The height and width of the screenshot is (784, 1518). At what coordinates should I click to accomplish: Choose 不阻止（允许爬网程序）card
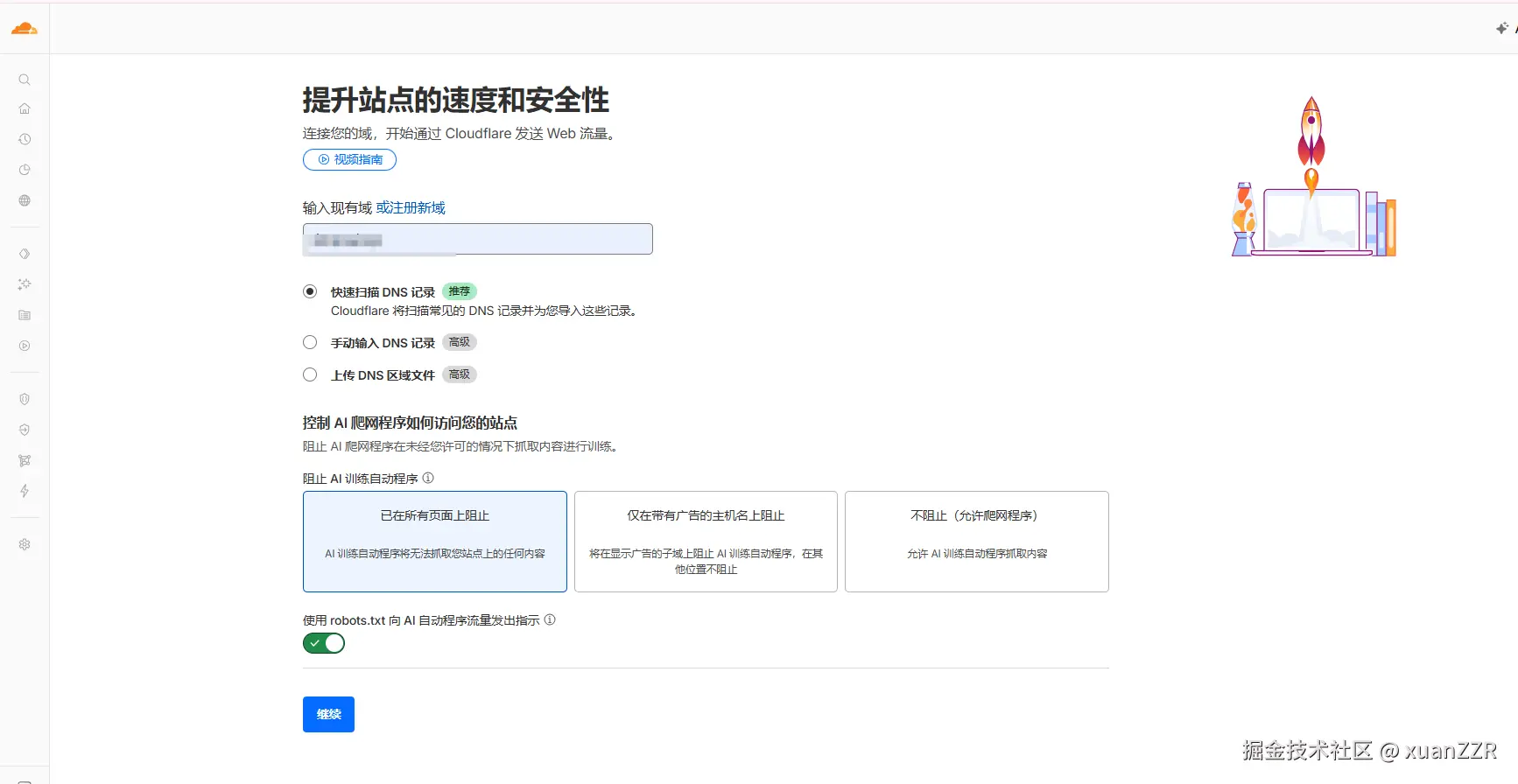(x=977, y=542)
